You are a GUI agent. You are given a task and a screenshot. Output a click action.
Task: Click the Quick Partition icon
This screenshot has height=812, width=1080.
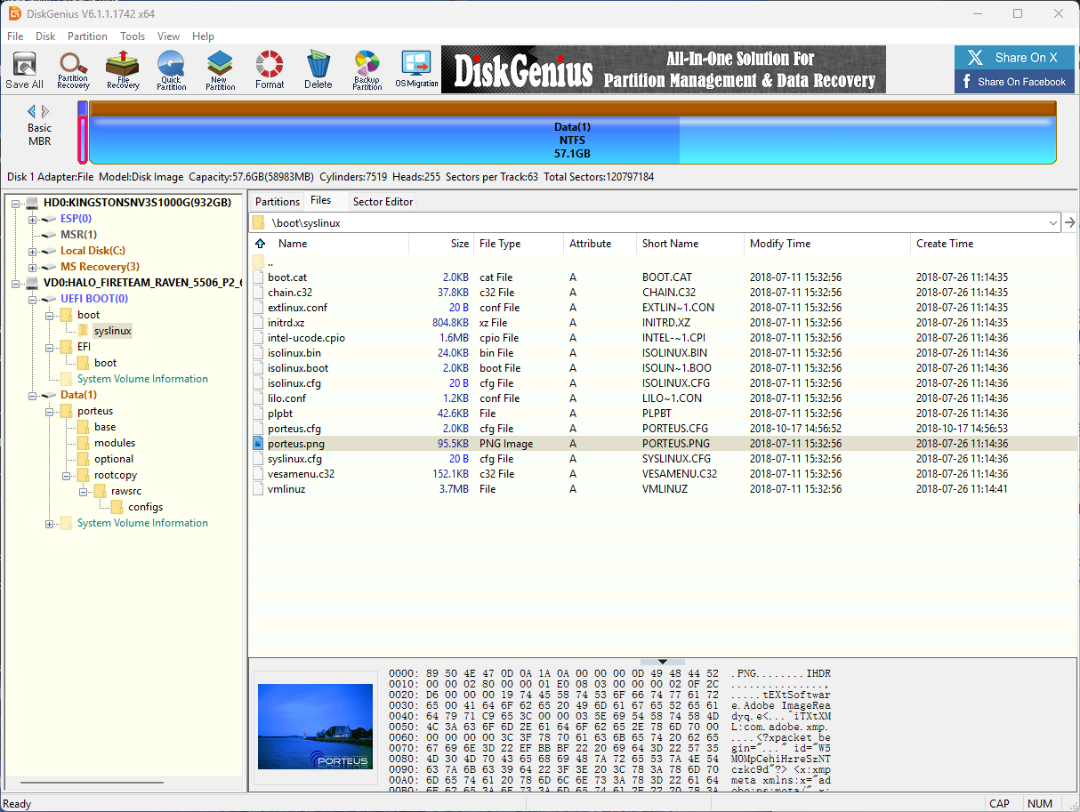[171, 70]
